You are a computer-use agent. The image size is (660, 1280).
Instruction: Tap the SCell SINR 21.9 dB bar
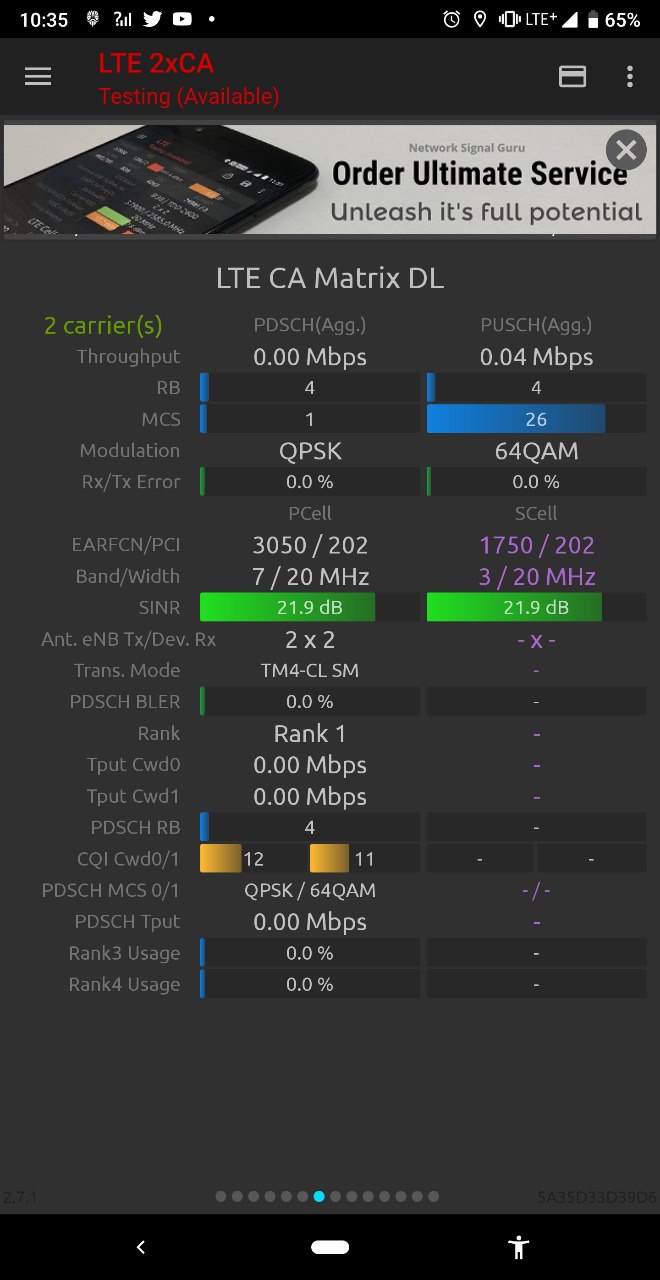536,607
